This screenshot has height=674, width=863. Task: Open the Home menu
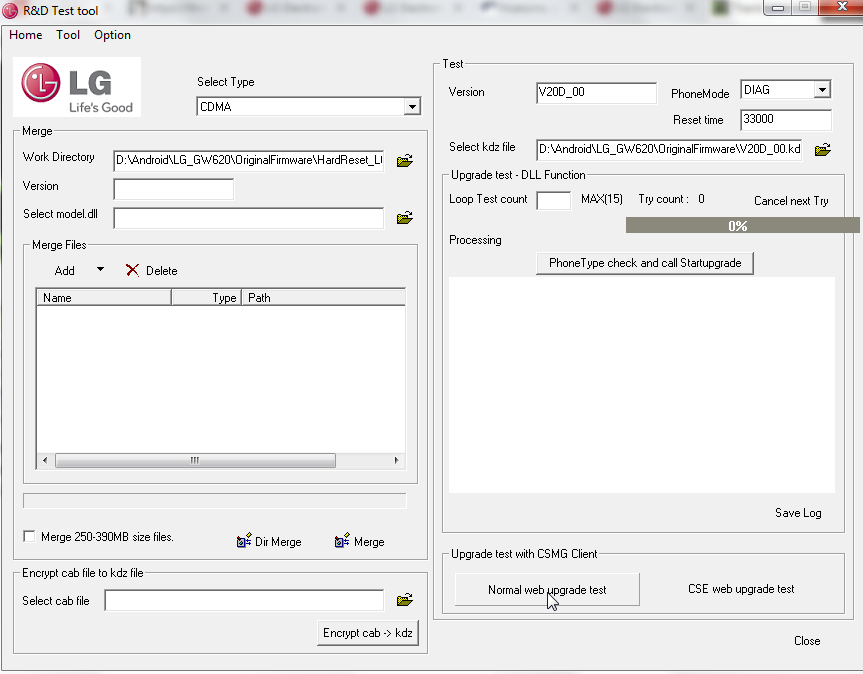click(x=25, y=35)
